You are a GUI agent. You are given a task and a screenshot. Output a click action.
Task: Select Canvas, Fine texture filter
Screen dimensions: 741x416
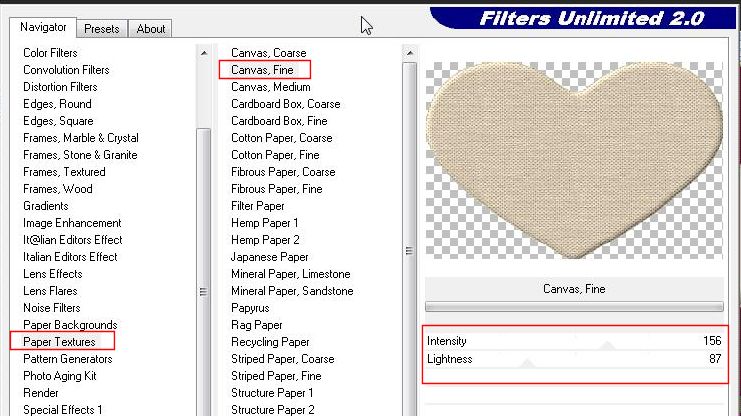[x=262, y=70]
